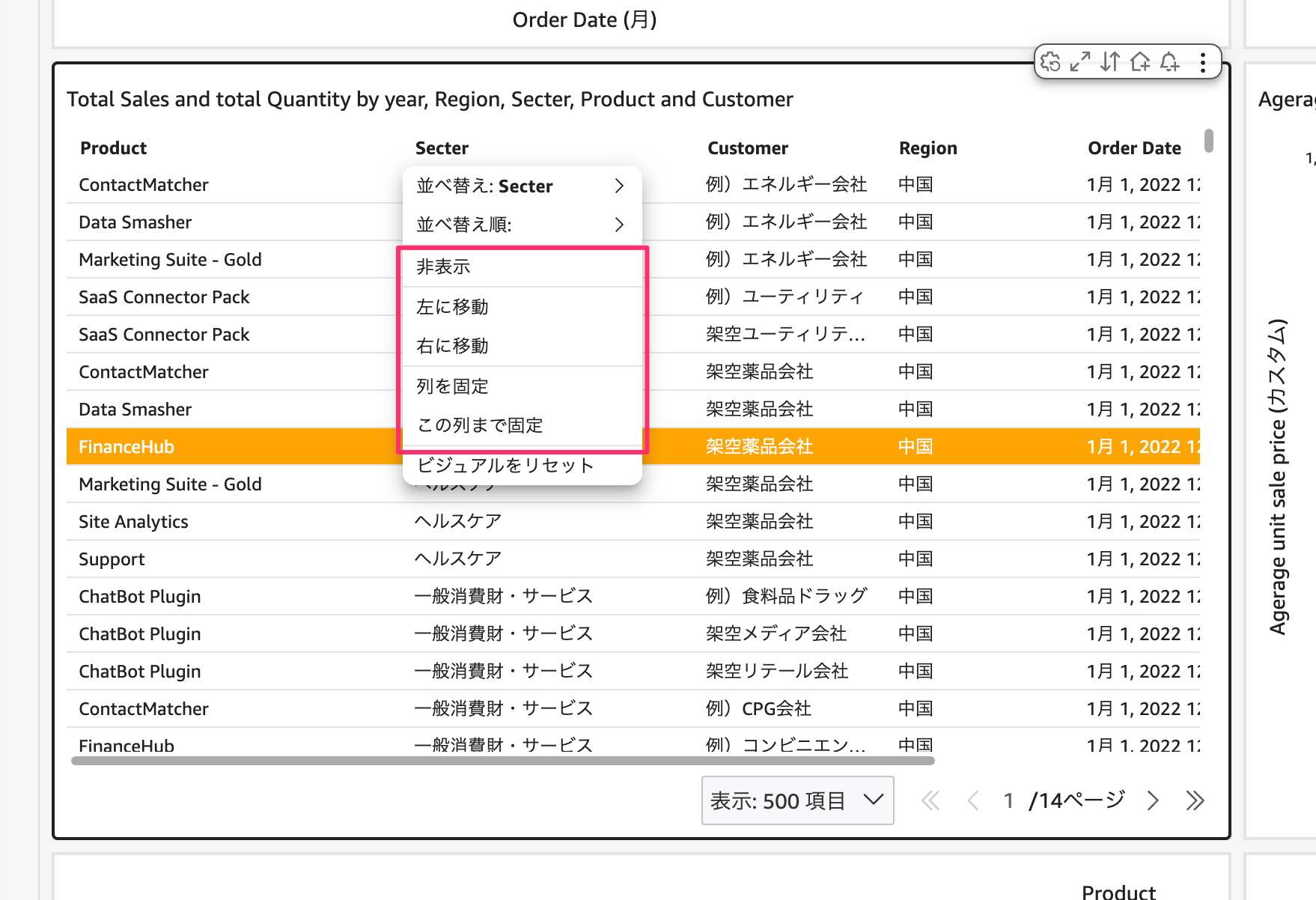Choose 右に移動 in the column menu

[x=522, y=346]
